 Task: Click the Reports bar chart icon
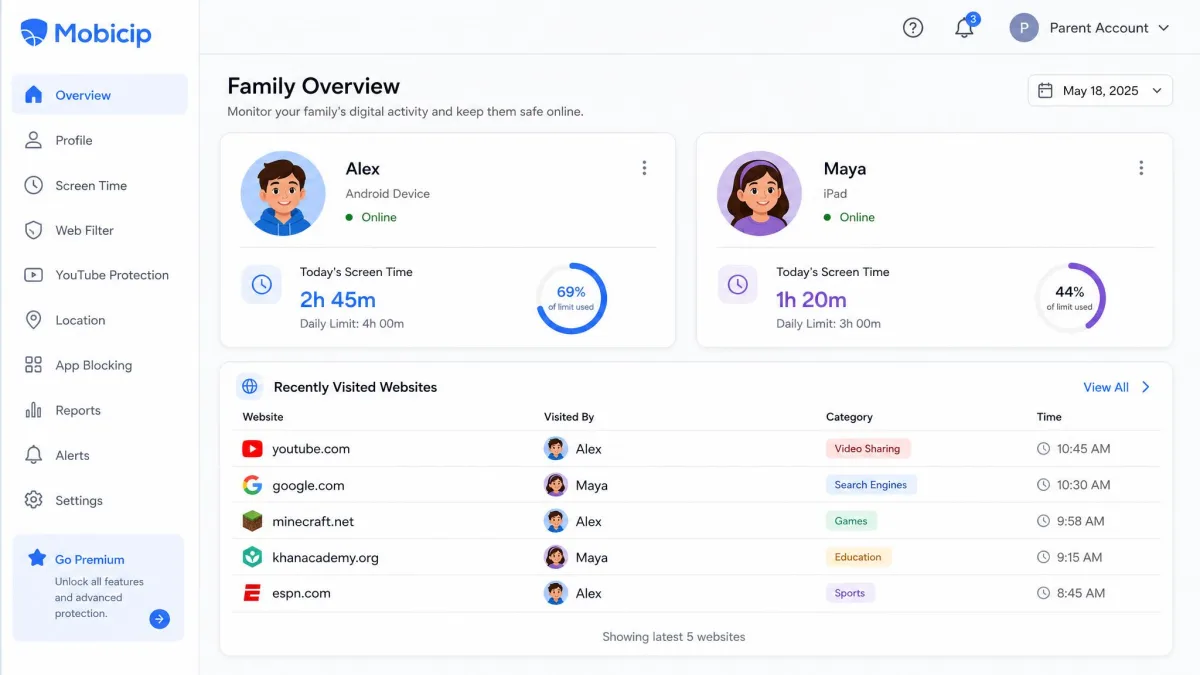[x=33, y=410]
